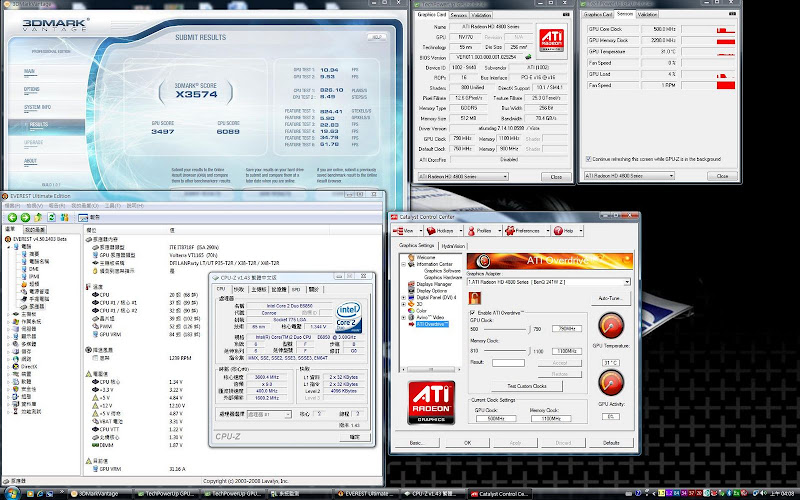Viewport: 800px width, 500px height.
Task: Switch to the HydraVision tab
Action: tap(453, 245)
